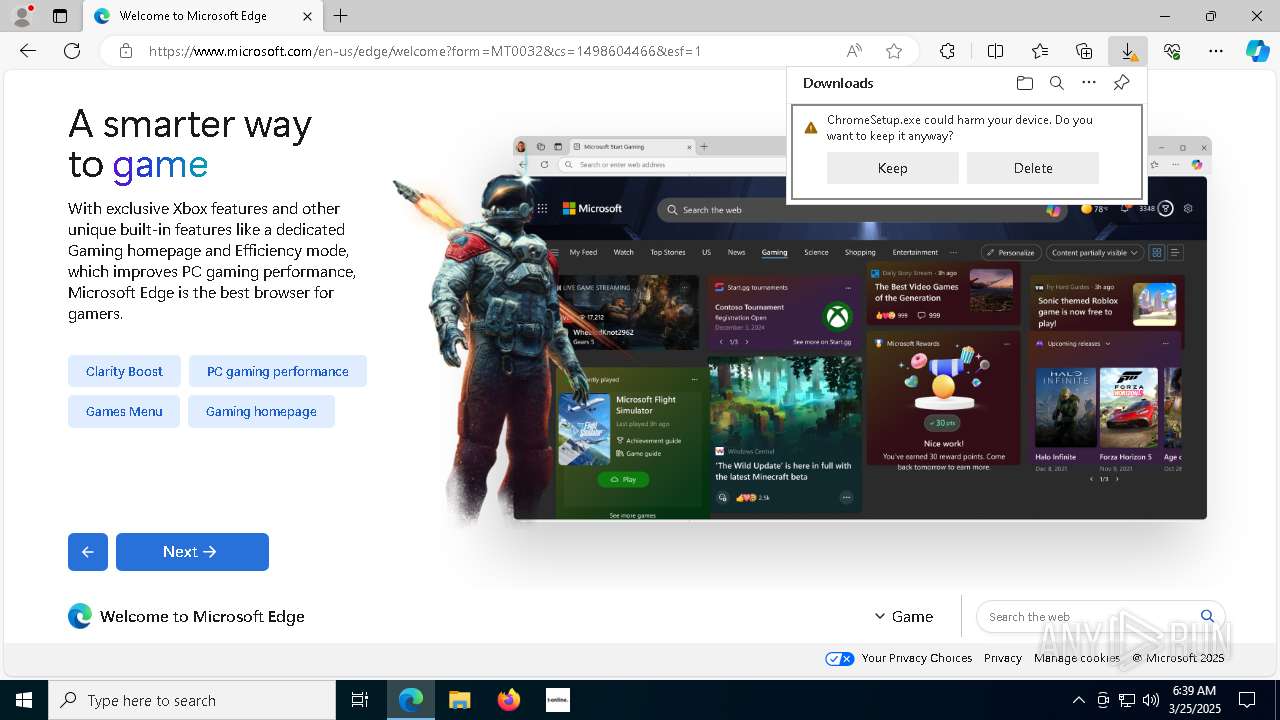Add page to favorites star icon
The height and width of the screenshot is (720, 1280).
pos(894,51)
